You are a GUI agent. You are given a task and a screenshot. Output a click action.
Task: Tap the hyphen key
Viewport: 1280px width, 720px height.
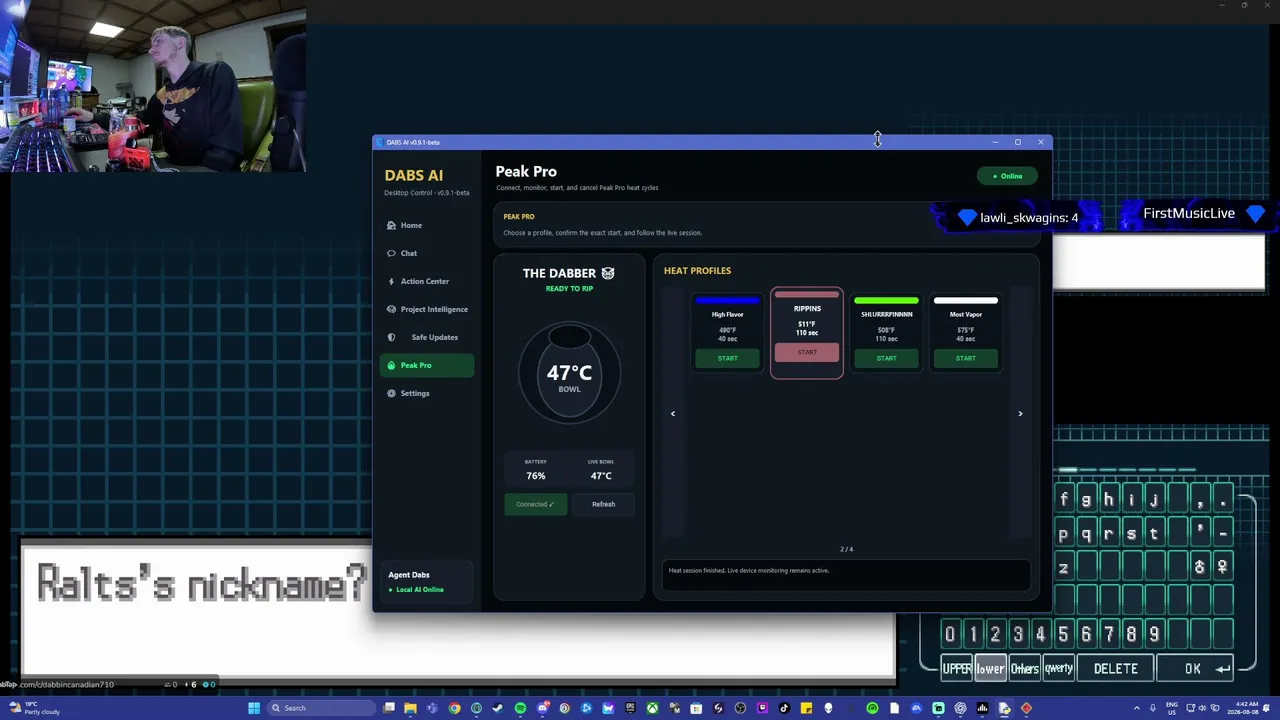[1222, 534]
